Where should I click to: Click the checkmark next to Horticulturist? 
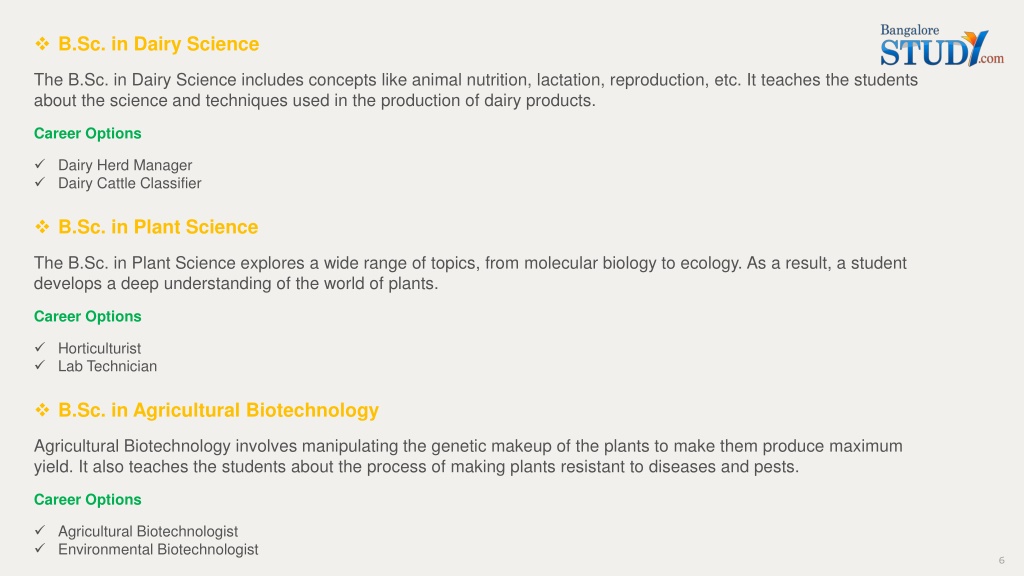pos(40,347)
